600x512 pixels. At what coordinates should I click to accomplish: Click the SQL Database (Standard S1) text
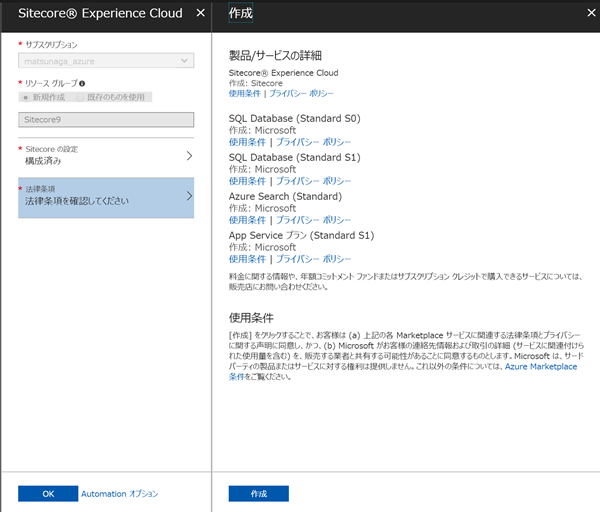(x=295, y=158)
